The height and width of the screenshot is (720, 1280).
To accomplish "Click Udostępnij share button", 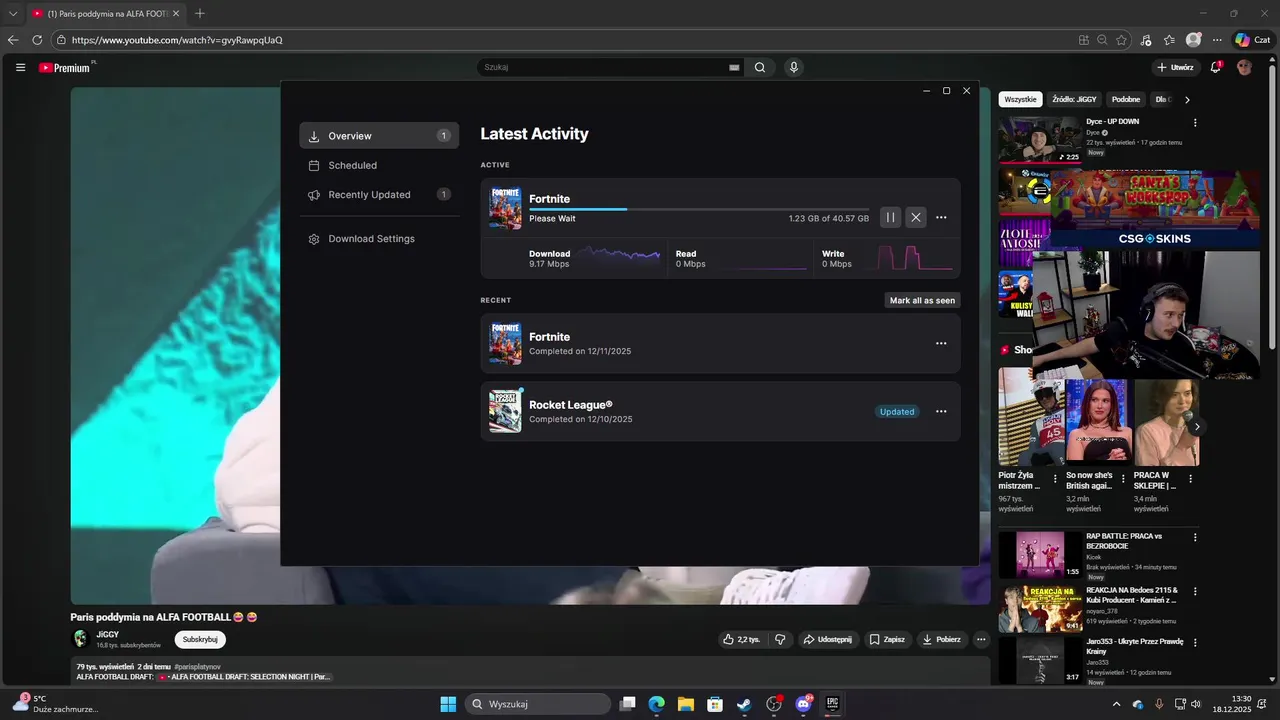I will [x=827, y=639].
